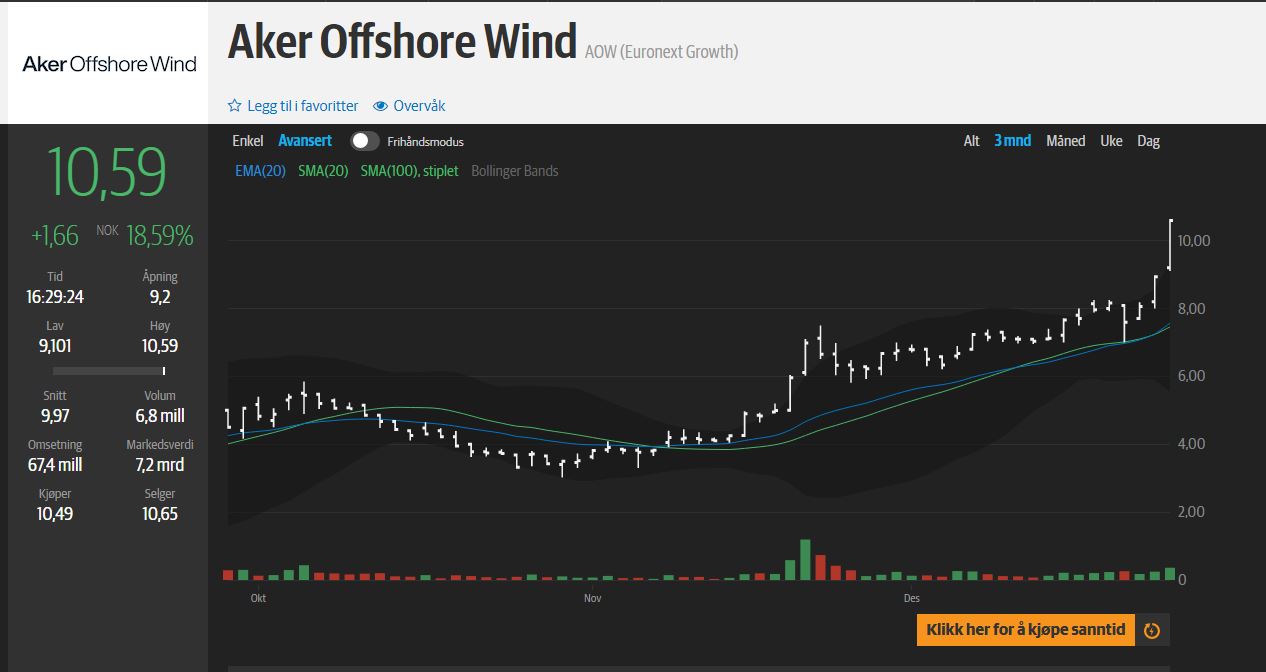Switch chart to Dag range
This screenshot has height=672, width=1266.
pos(1148,141)
